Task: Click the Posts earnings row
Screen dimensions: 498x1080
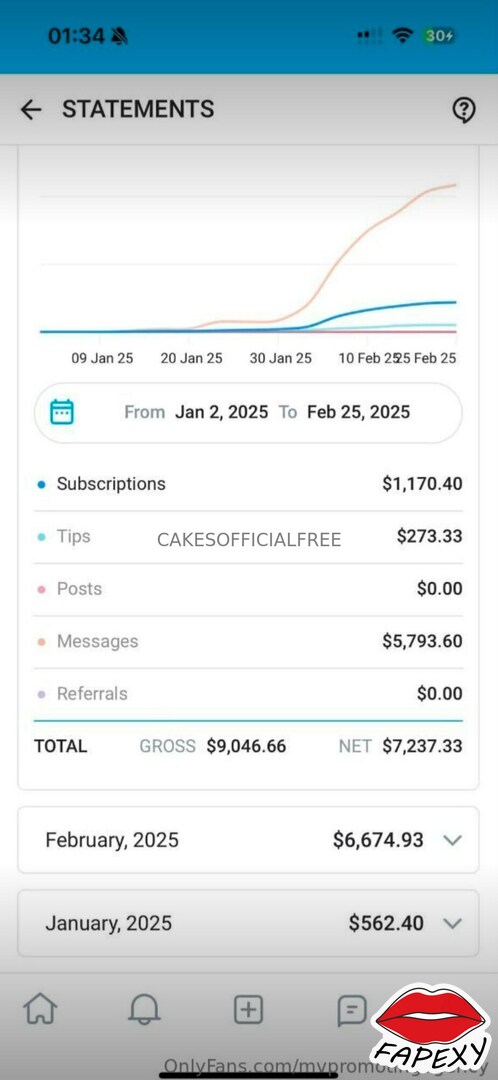Action: coord(248,589)
